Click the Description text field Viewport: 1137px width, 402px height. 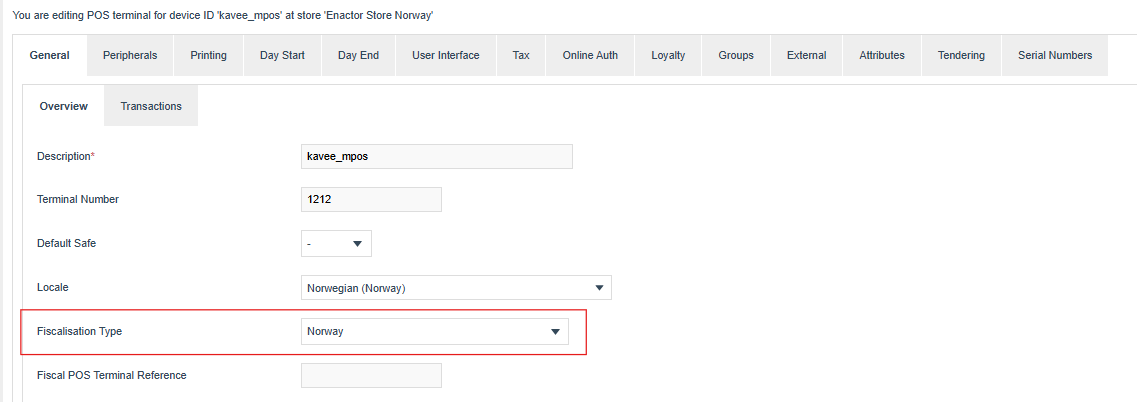pyautogui.click(x=437, y=157)
